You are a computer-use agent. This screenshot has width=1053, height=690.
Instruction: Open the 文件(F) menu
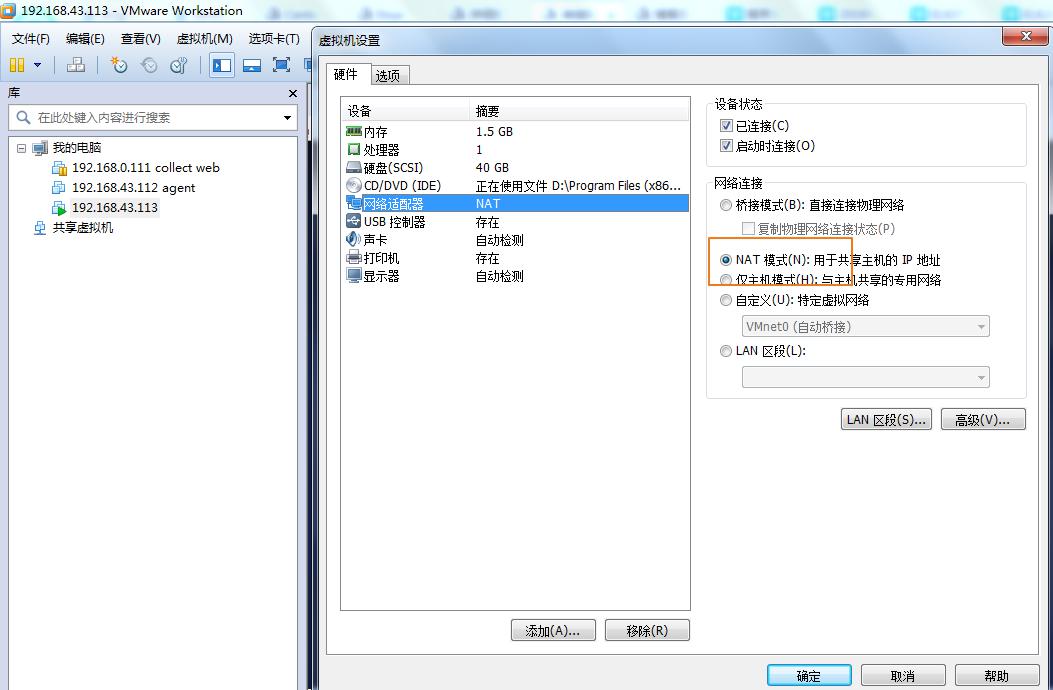point(31,39)
